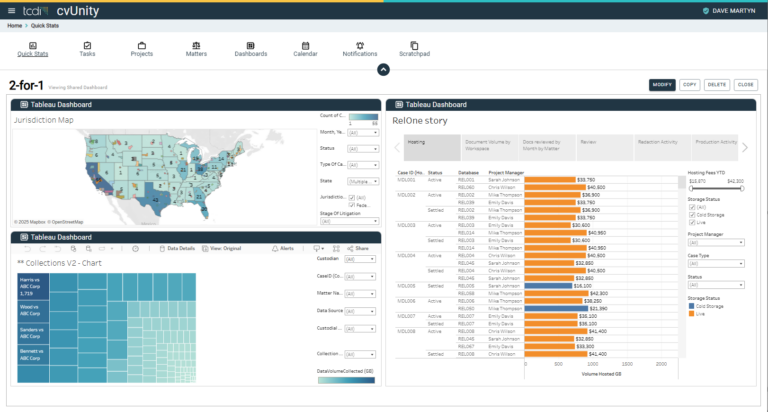Image resolution: width=768 pixels, height=412 pixels.
Task: Uncheck the Live storage status checkbox
Action: coord(692,221)
